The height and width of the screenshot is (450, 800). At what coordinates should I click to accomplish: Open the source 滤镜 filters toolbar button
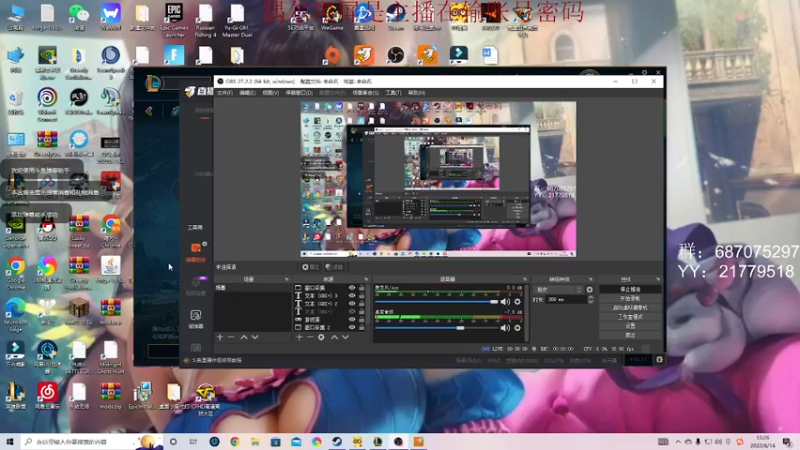334,267
